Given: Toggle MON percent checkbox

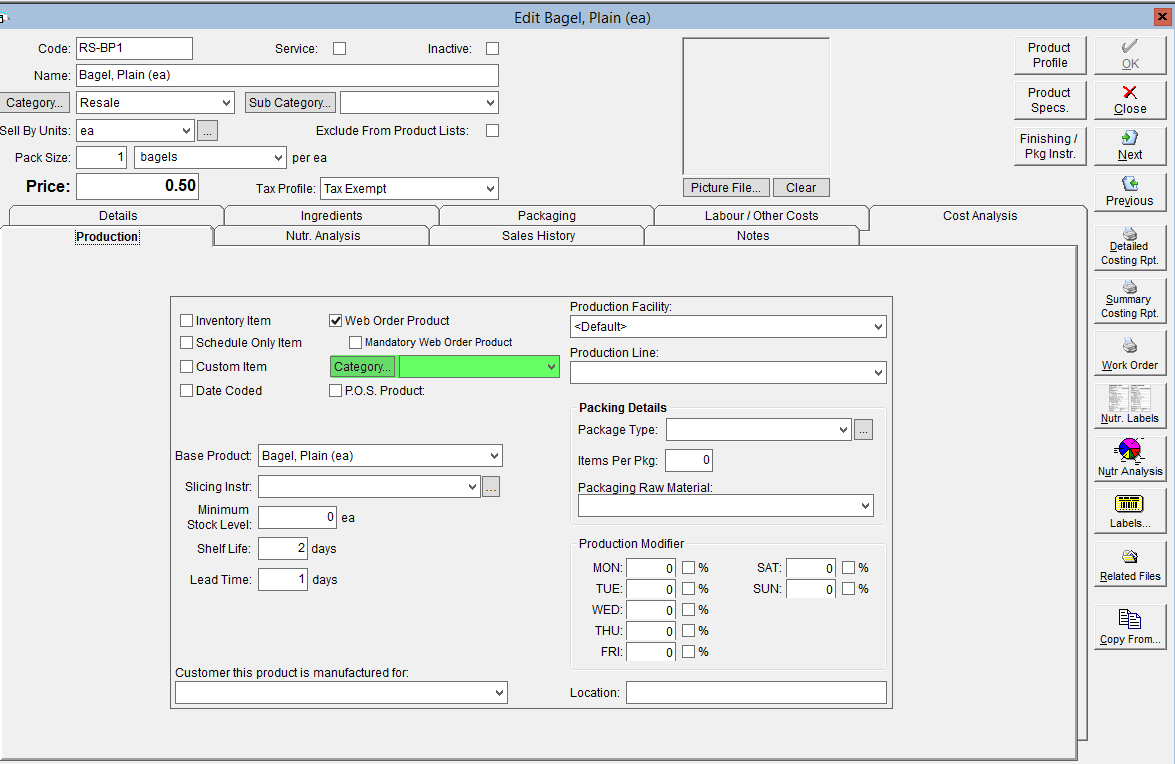Looking at the screenshot, I should coord(689,568).
